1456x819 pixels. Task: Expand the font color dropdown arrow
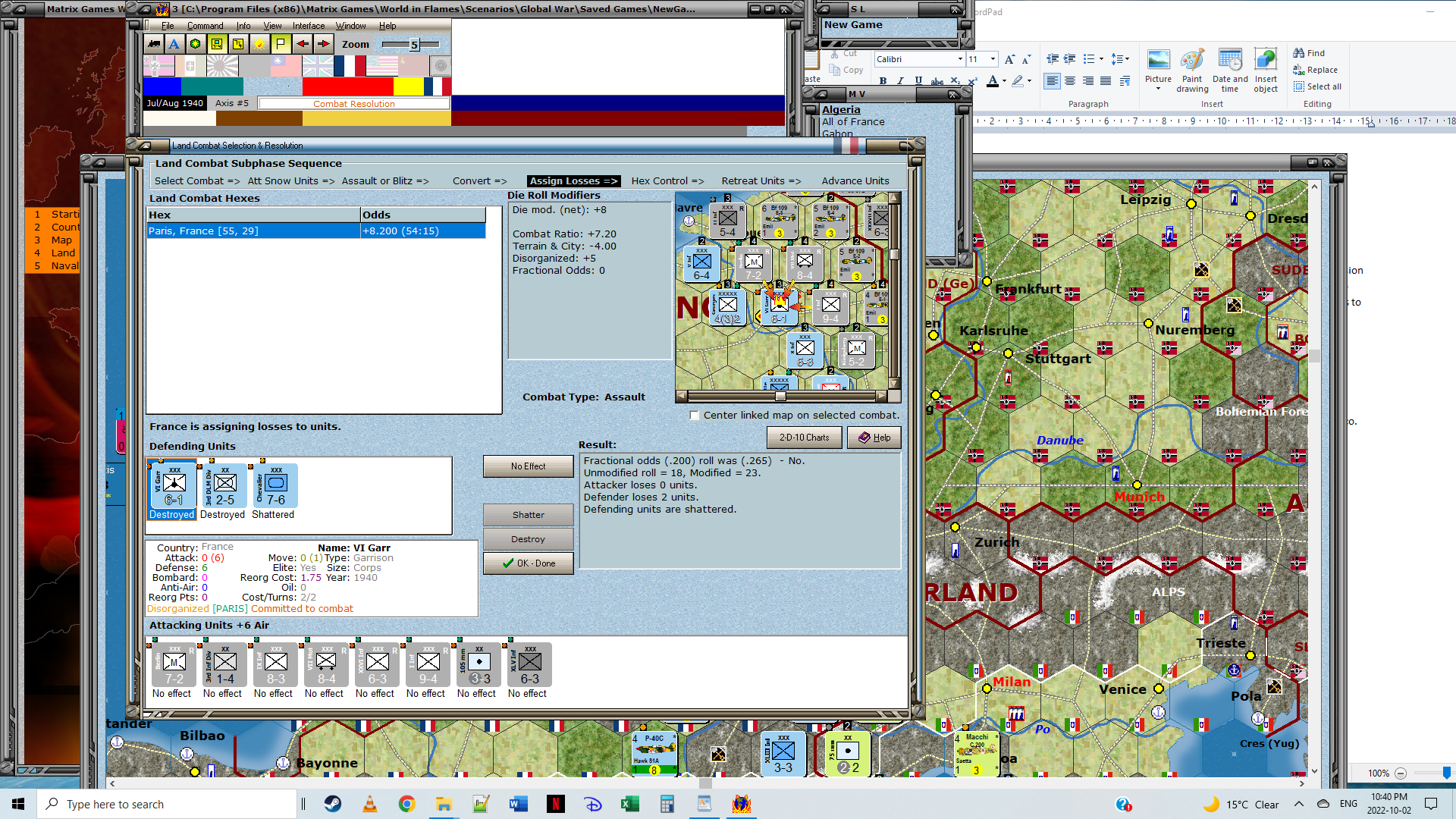[1004, 81]
